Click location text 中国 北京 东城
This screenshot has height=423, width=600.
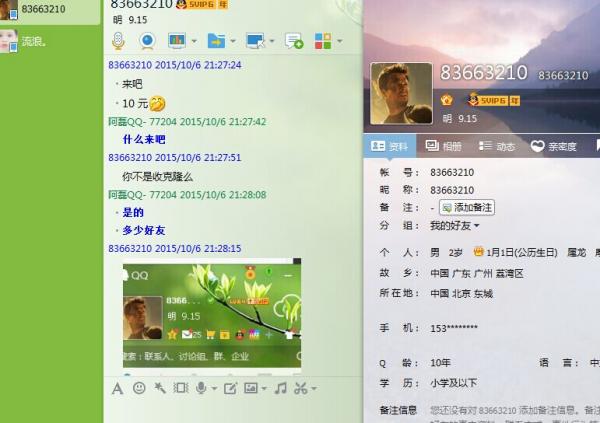(x=461, y=294)
